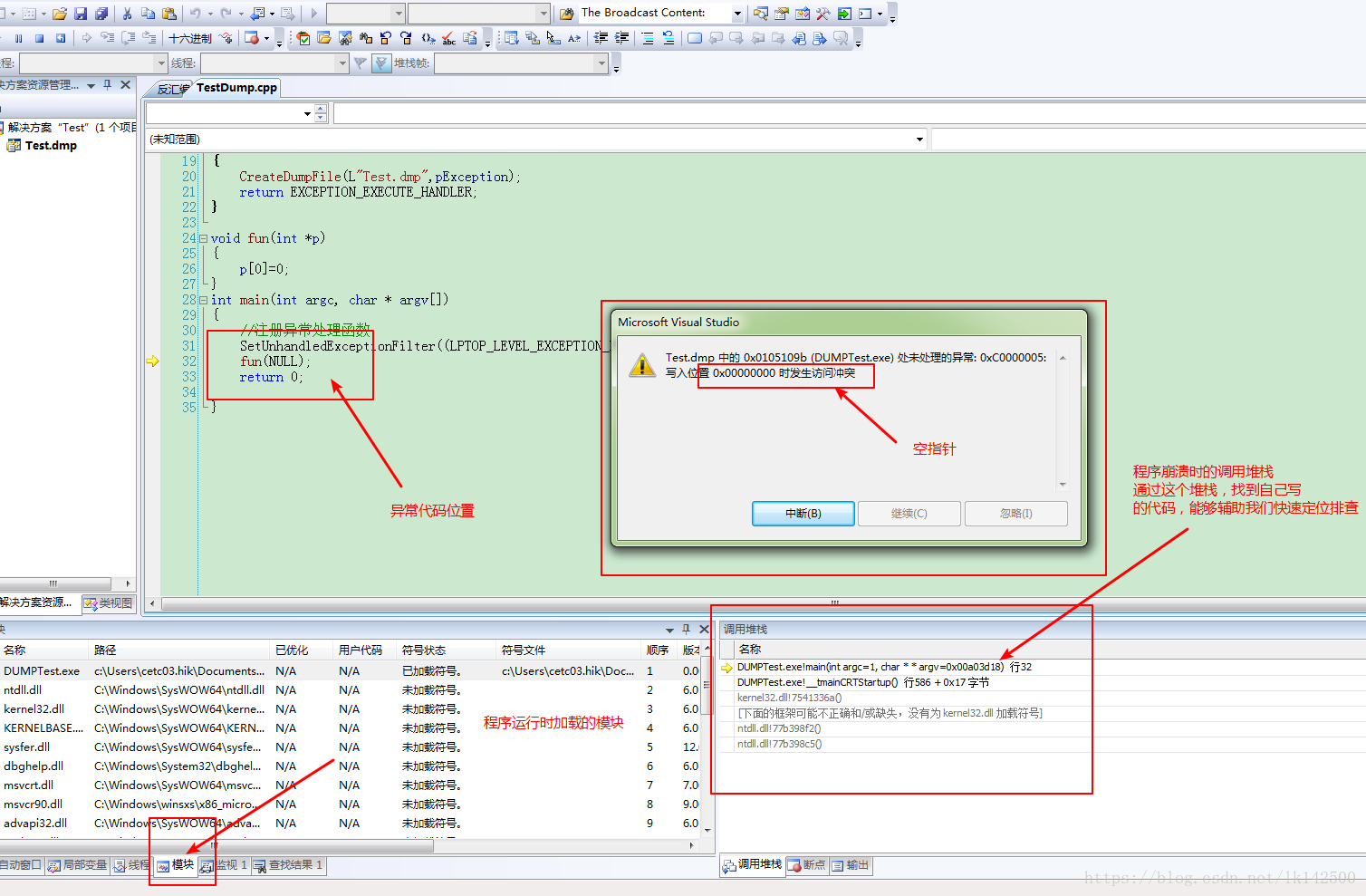Click the show threads in source flag icon
This screenshot has height=896, width=1366.
381,63
